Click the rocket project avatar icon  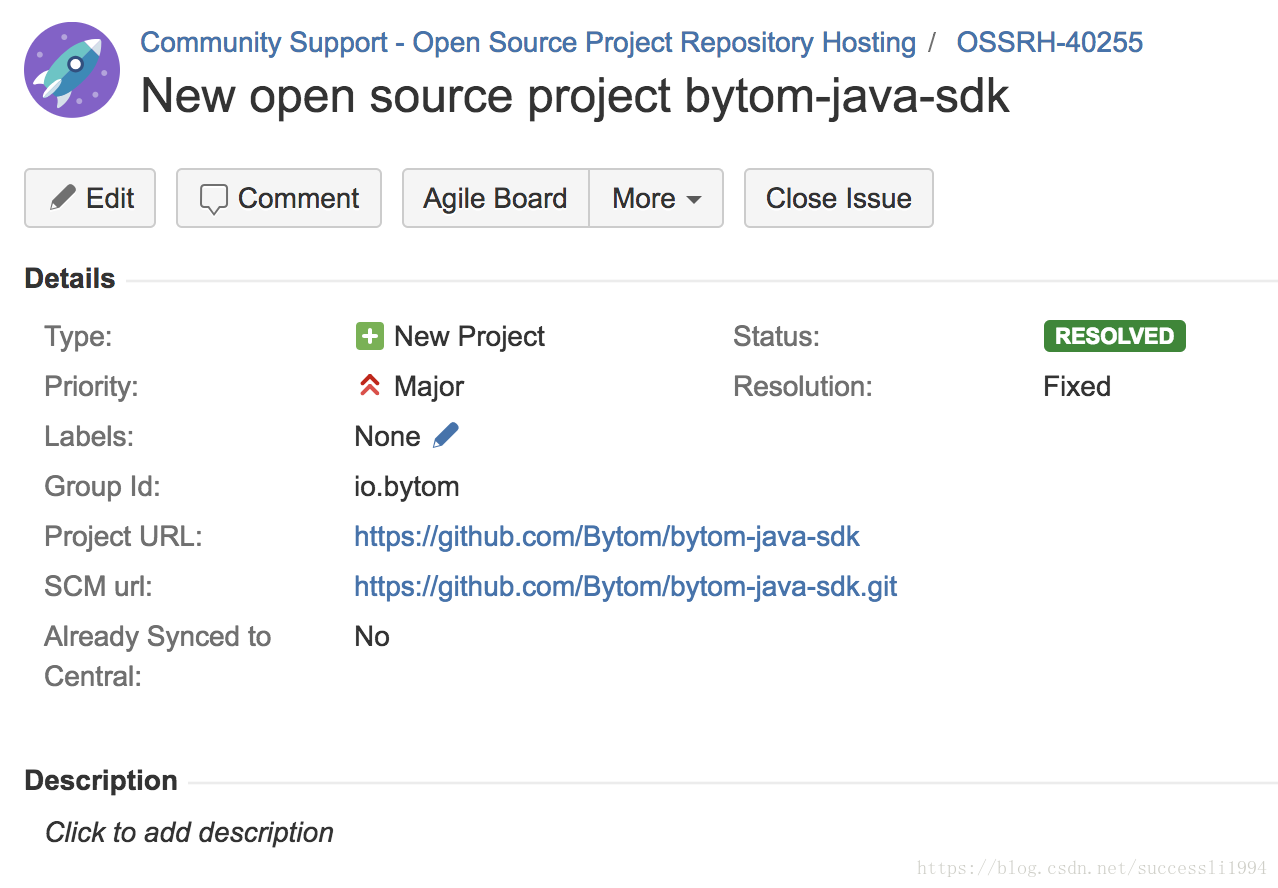[x=72, y=70]
